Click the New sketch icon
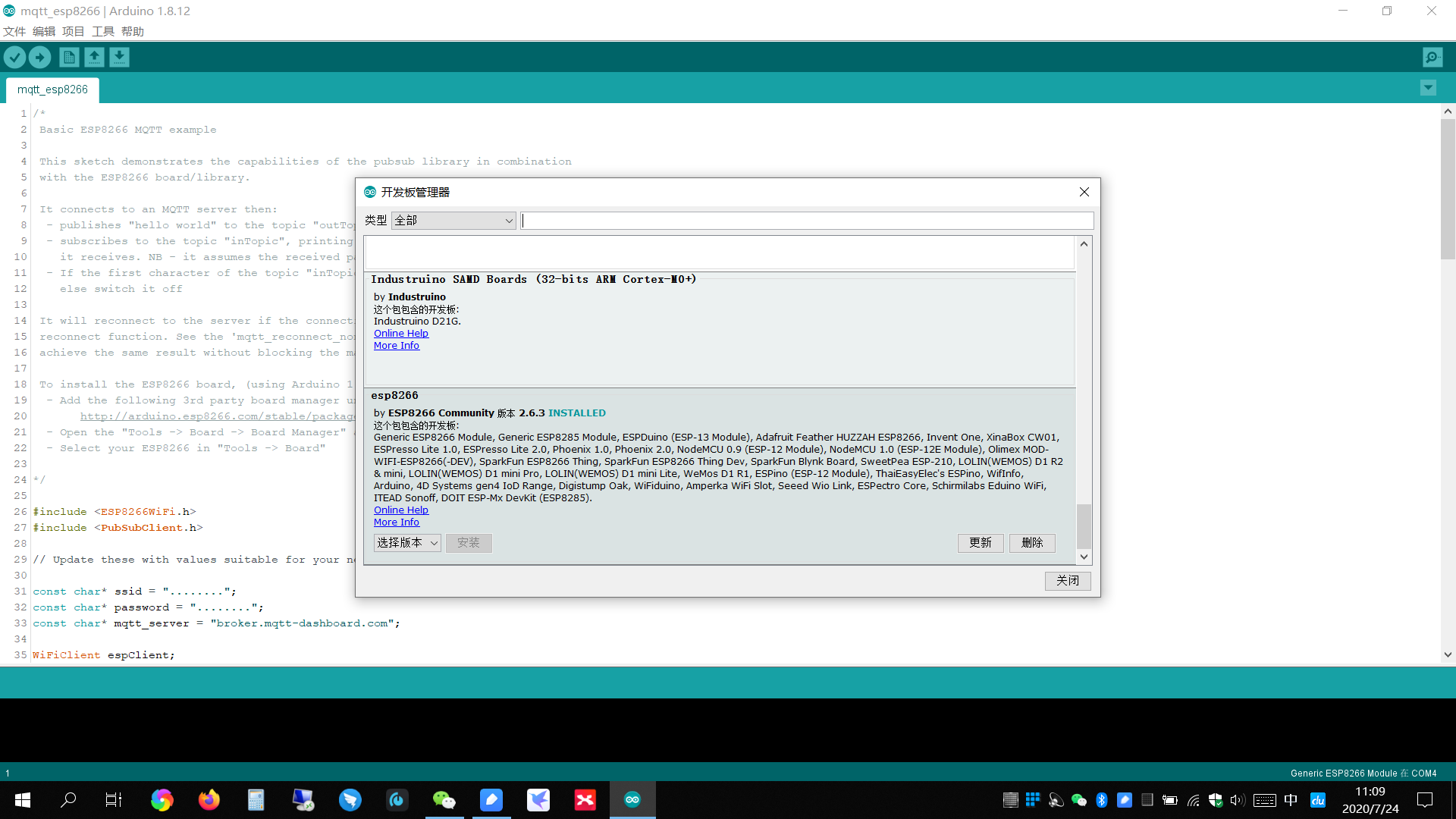 pos(69,57)
